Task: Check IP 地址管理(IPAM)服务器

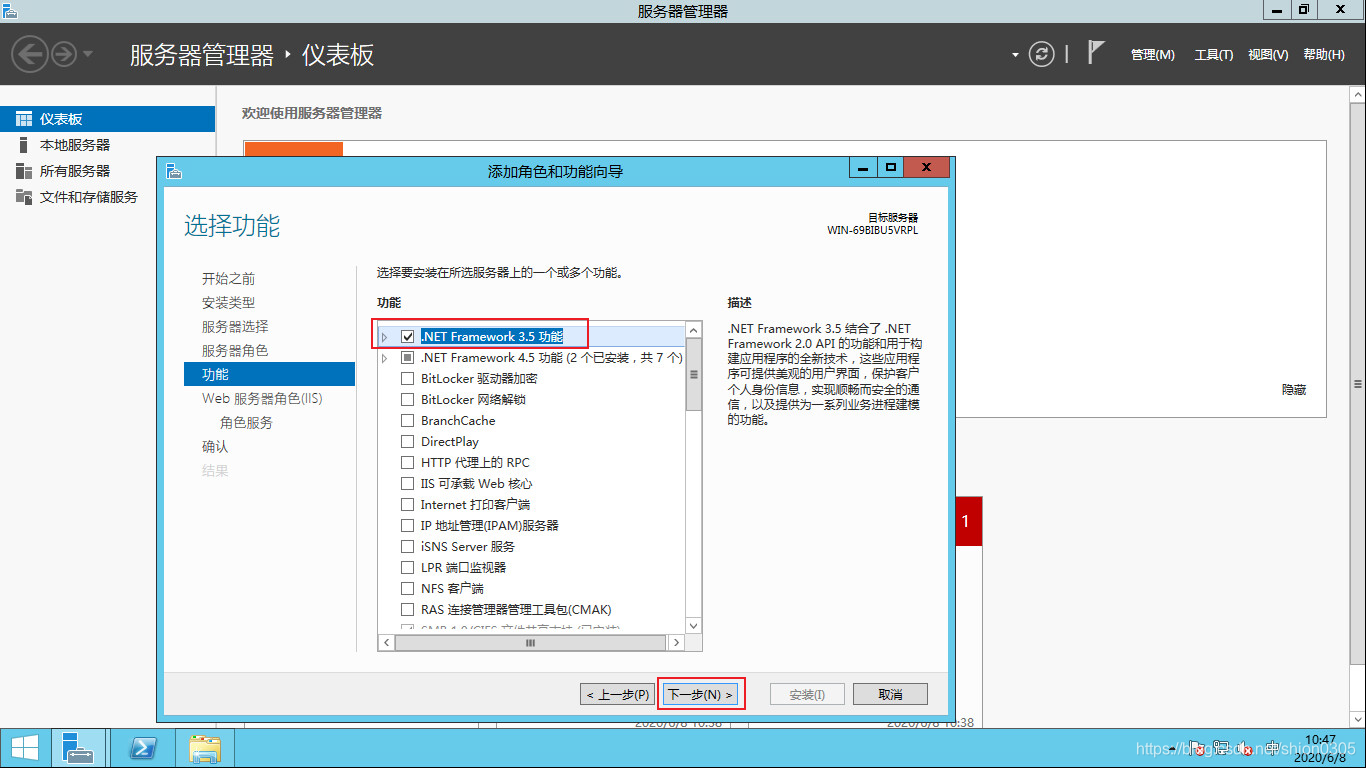Action: coord(407,526)
